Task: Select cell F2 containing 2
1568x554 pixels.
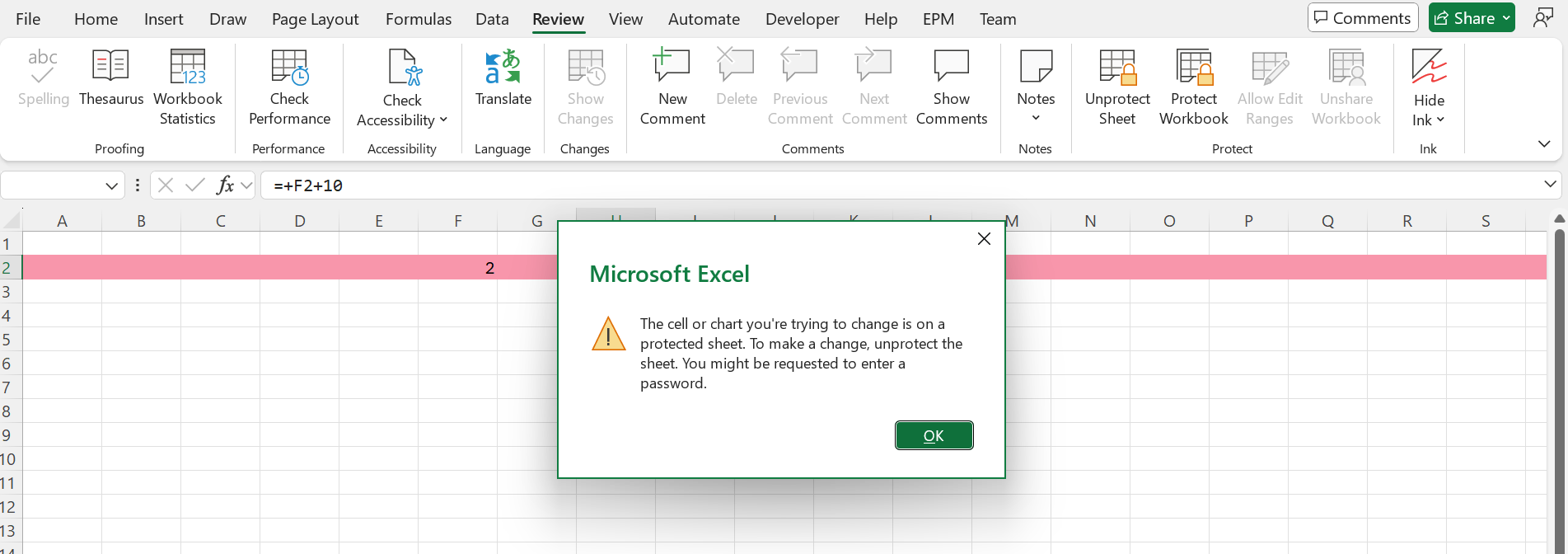Action: tap(458, 268)
